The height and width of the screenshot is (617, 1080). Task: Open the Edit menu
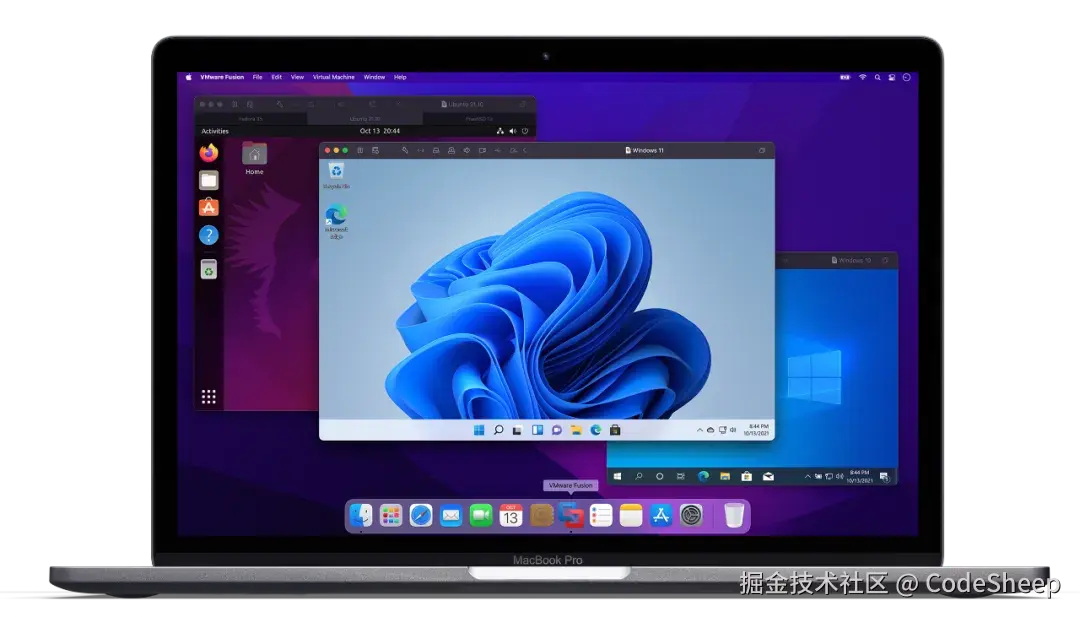coord(276,77)
